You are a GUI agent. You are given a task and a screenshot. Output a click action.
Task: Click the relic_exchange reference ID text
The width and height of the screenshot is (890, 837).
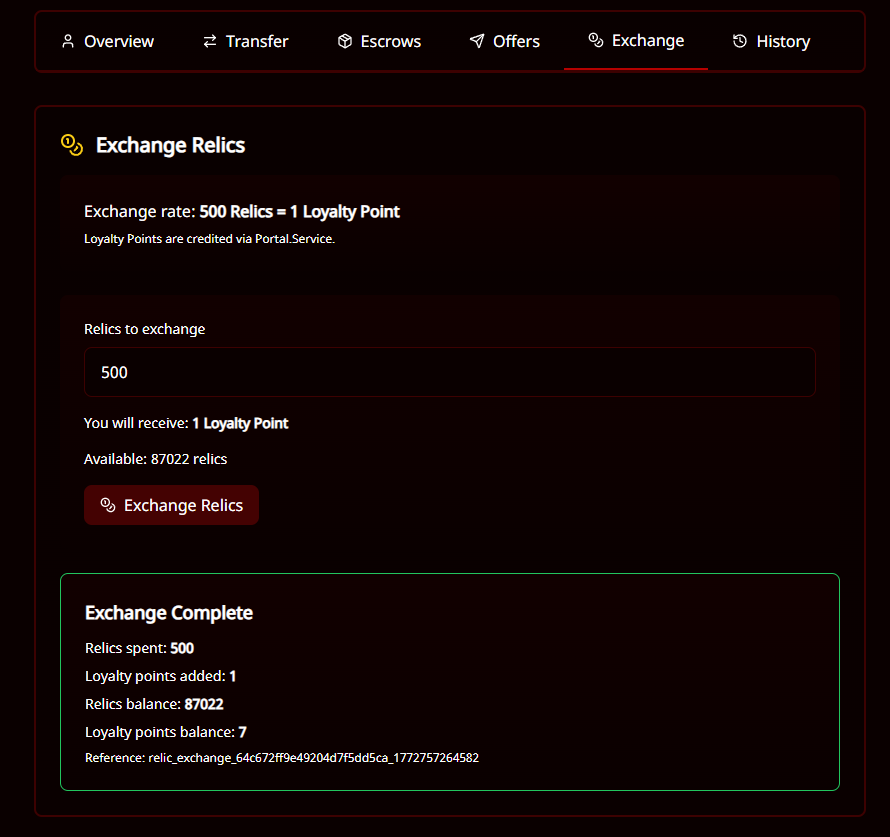(x=313, y=758)
